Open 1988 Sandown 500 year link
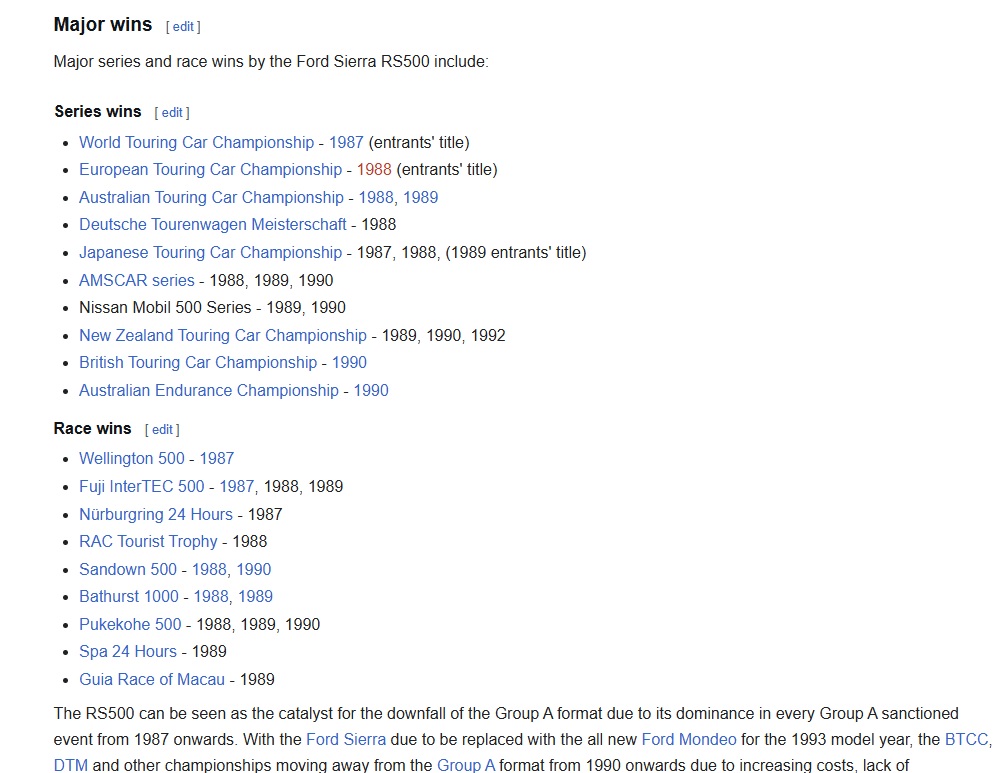This screenshot has height=773, width=997. pyautogui.click(x=209, y=570)
